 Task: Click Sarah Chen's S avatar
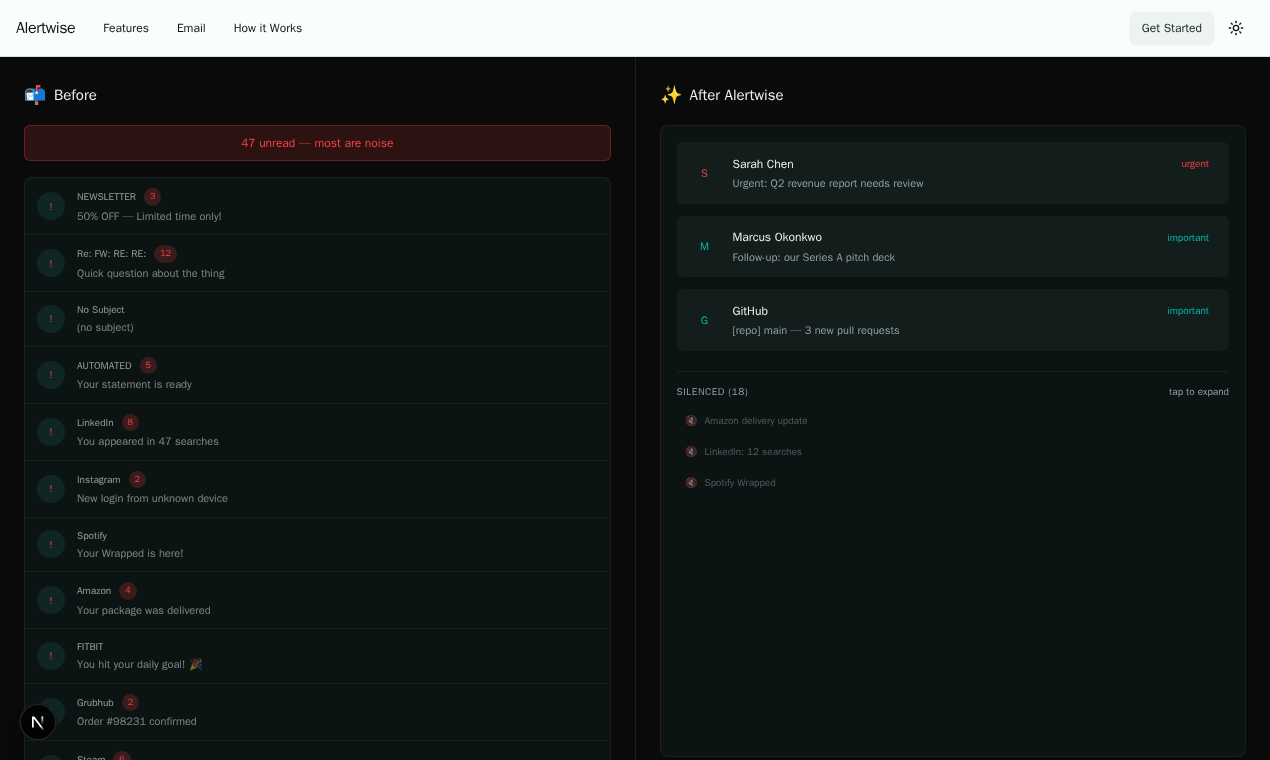coord(704,173)
